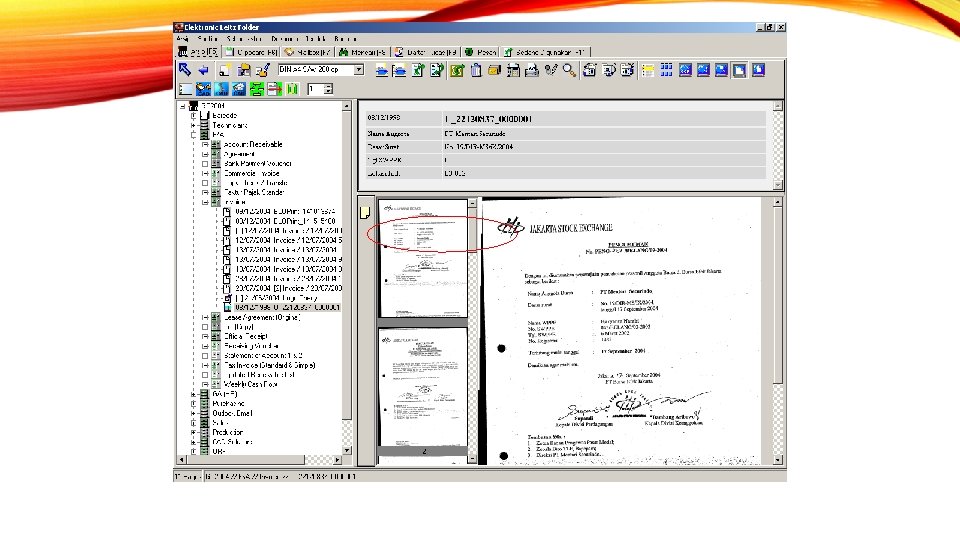Viewport: 960px width, 540px height.
Task: Open the Sedang digunakan F11 tab
Action: click(545, 53)
